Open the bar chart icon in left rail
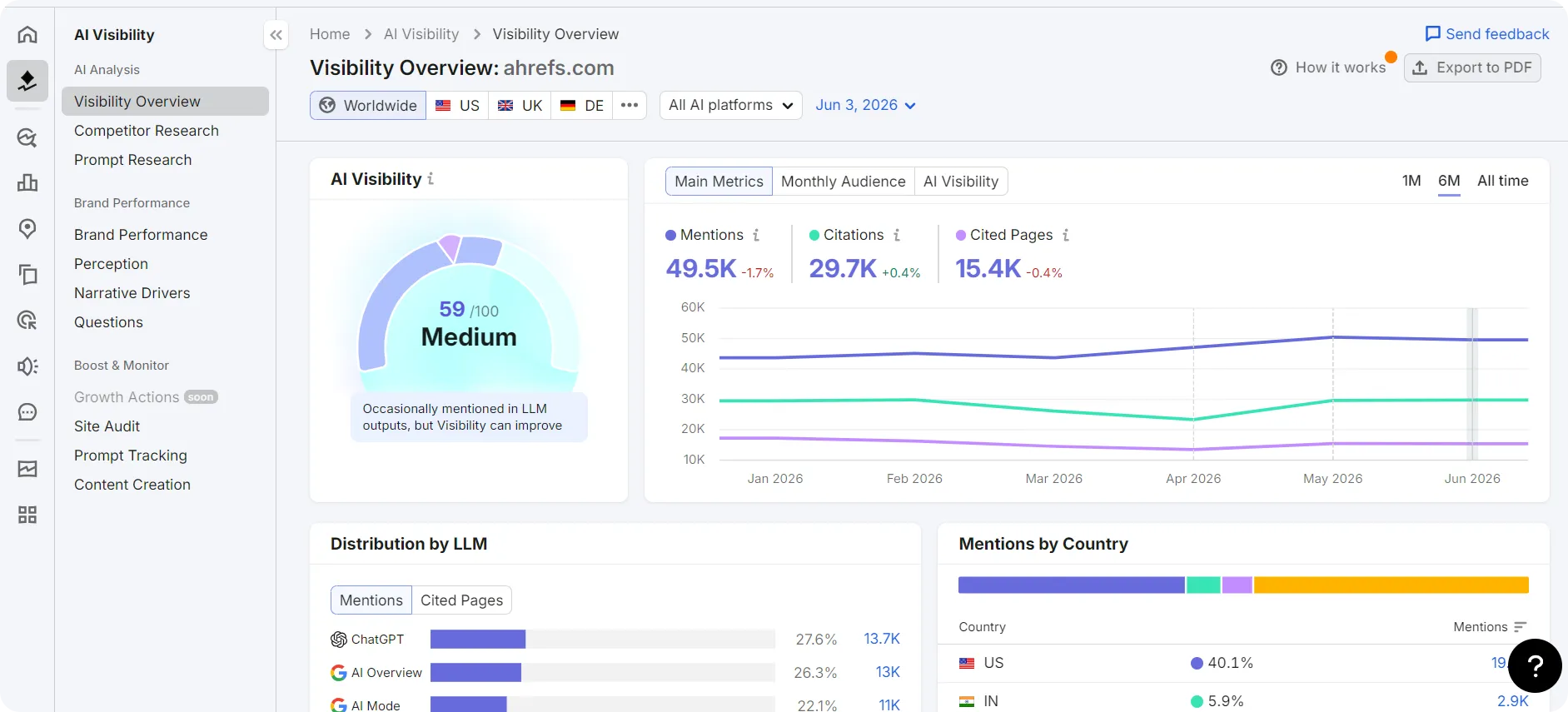 (27, 182)
